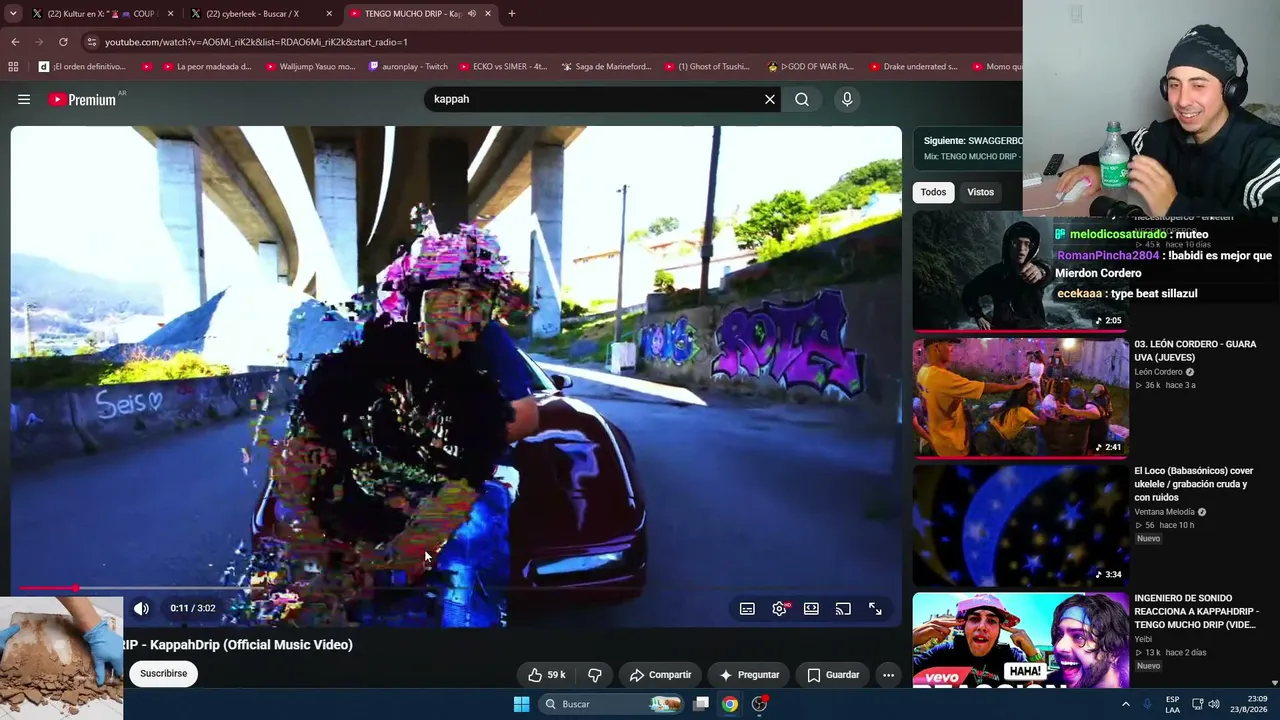Viewport: 1280px width, 720px height.
Task: Open 'INGENIERO DE SONIDO REACCIONA' video title
Action: pyautogui.click(x=1196, y=611)
